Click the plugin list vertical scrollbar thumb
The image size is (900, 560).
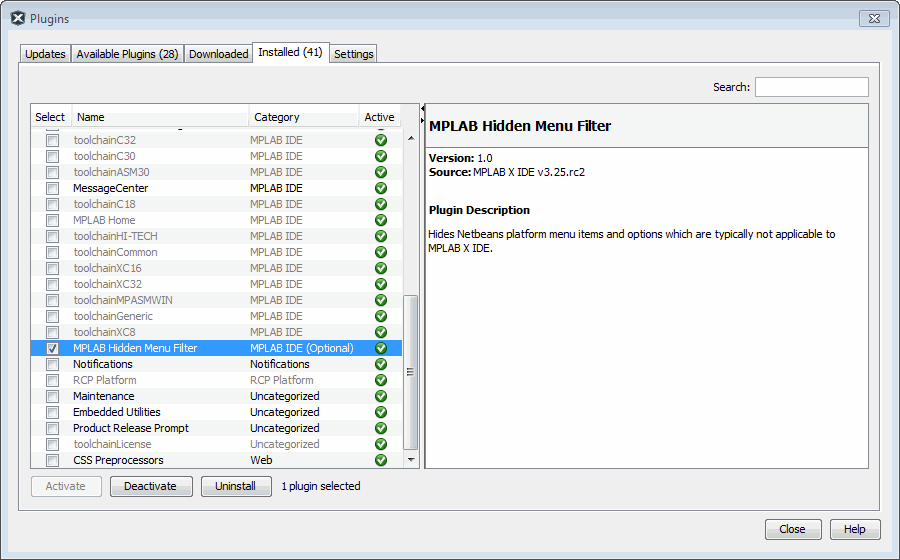pyautogui.click(x=410, y=372)
